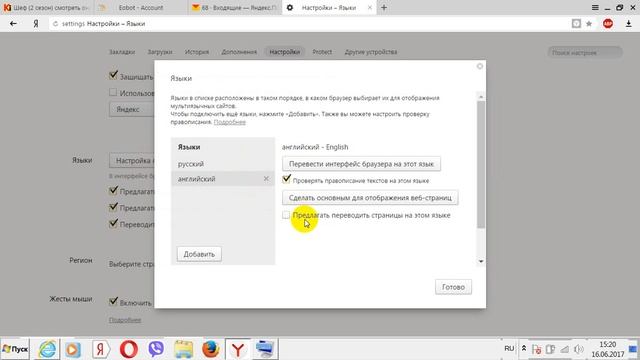640x360 pixels.
Task: Open Yandex home via the Я icon
Action: tap(36, 24)
